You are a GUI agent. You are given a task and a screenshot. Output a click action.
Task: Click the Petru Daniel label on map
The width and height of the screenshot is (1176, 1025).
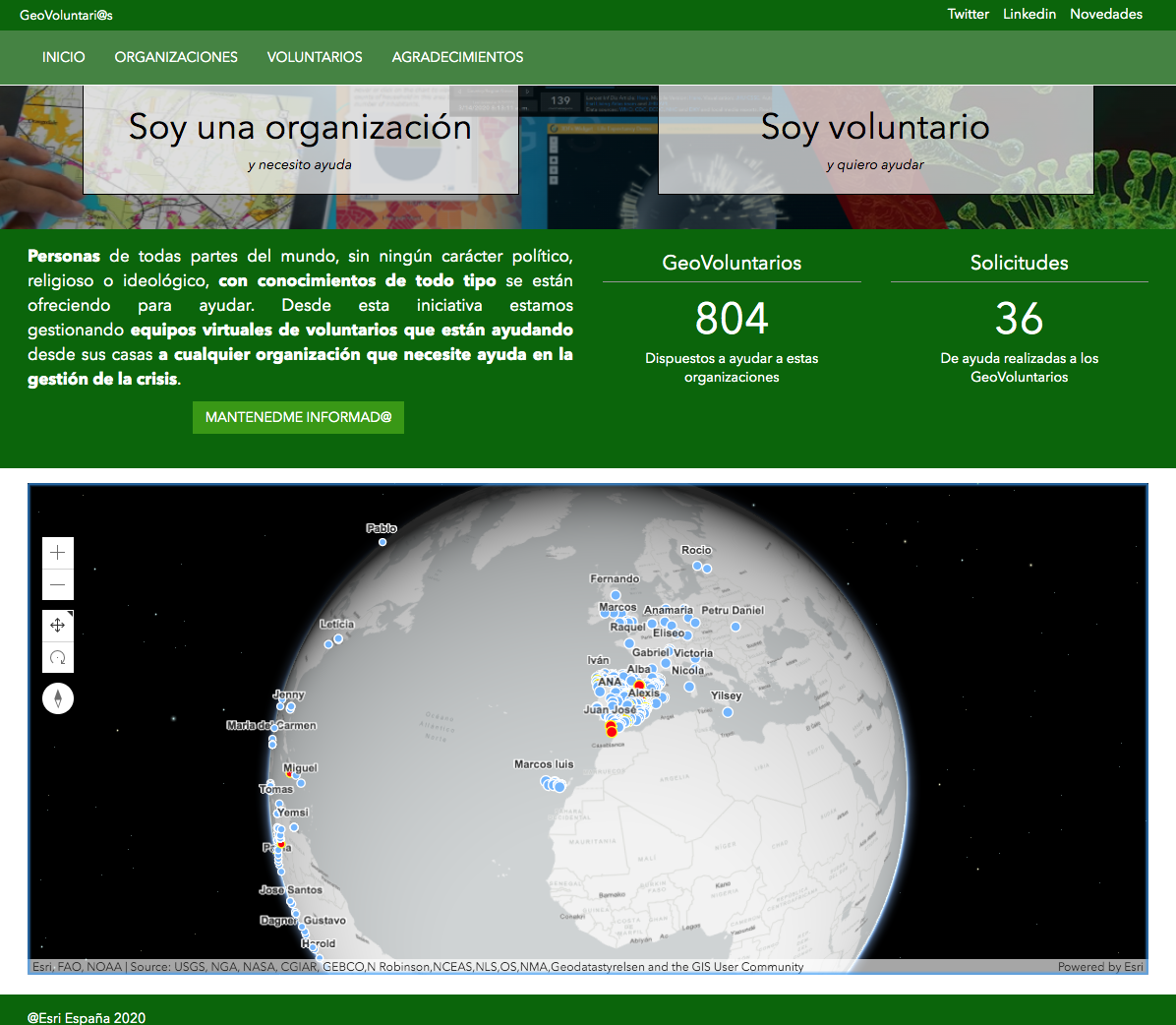click(x=733, y=610)
